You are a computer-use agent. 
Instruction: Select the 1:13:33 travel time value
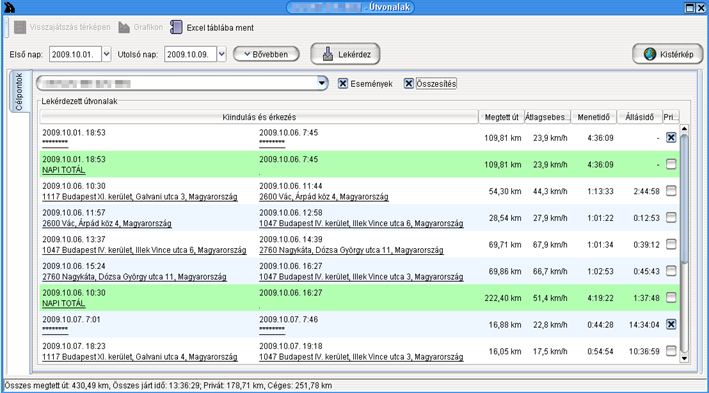coord(600,191)
